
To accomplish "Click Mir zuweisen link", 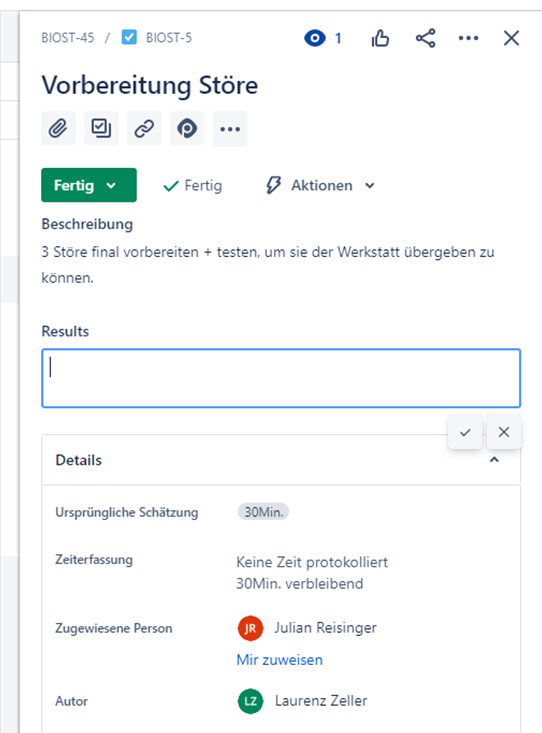I will click(280, 660).
